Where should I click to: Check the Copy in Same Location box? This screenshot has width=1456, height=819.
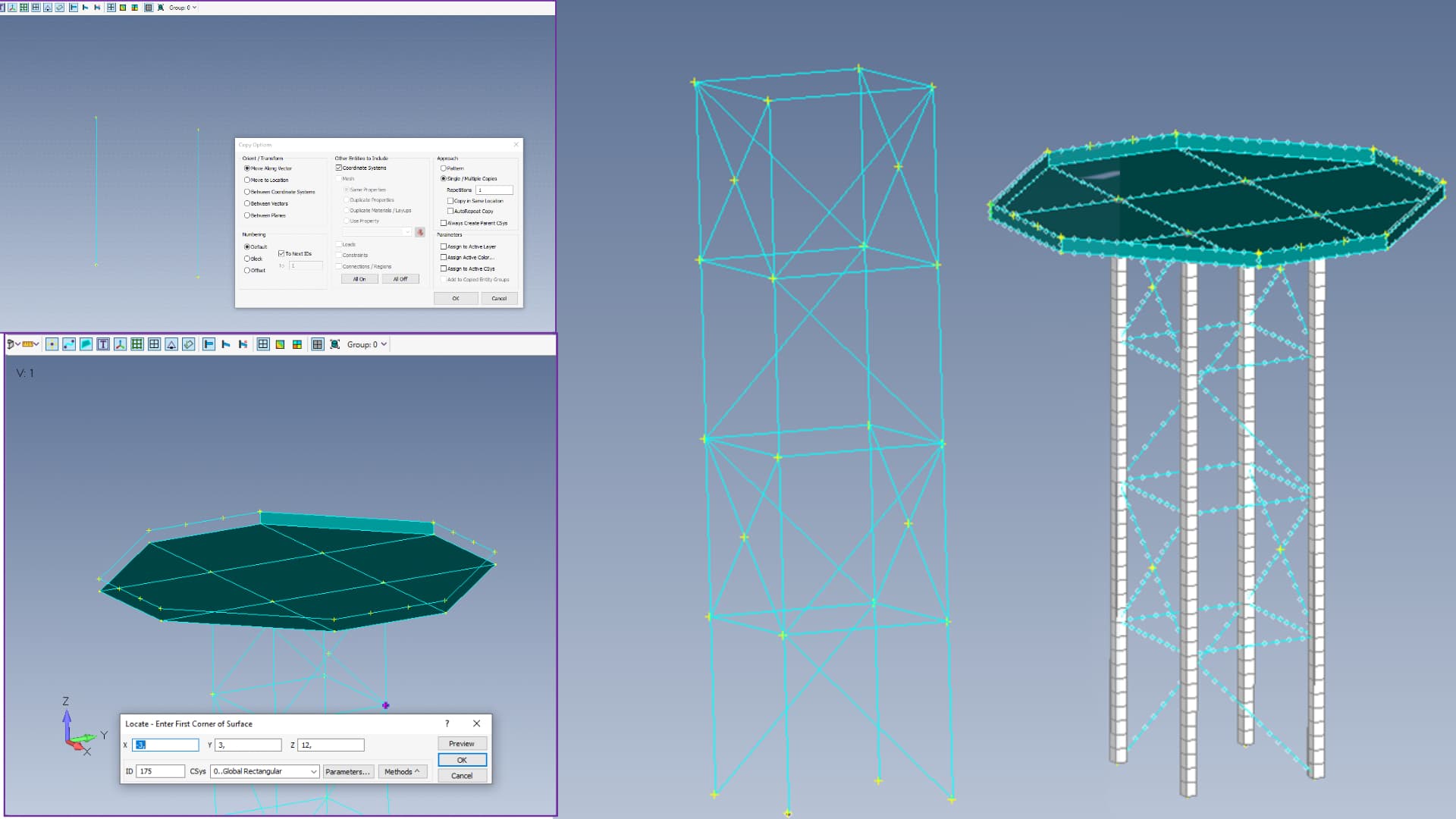[450, 201]
